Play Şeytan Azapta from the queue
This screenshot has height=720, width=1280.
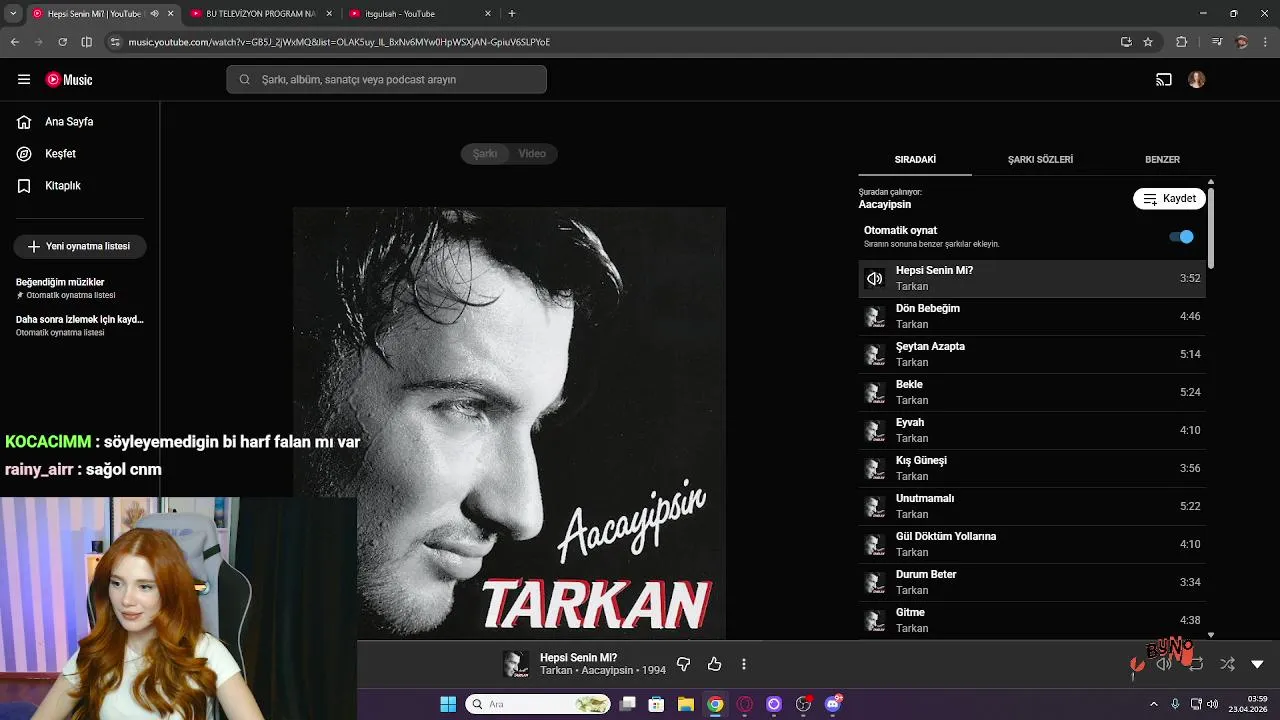[x=1032, y=355]
